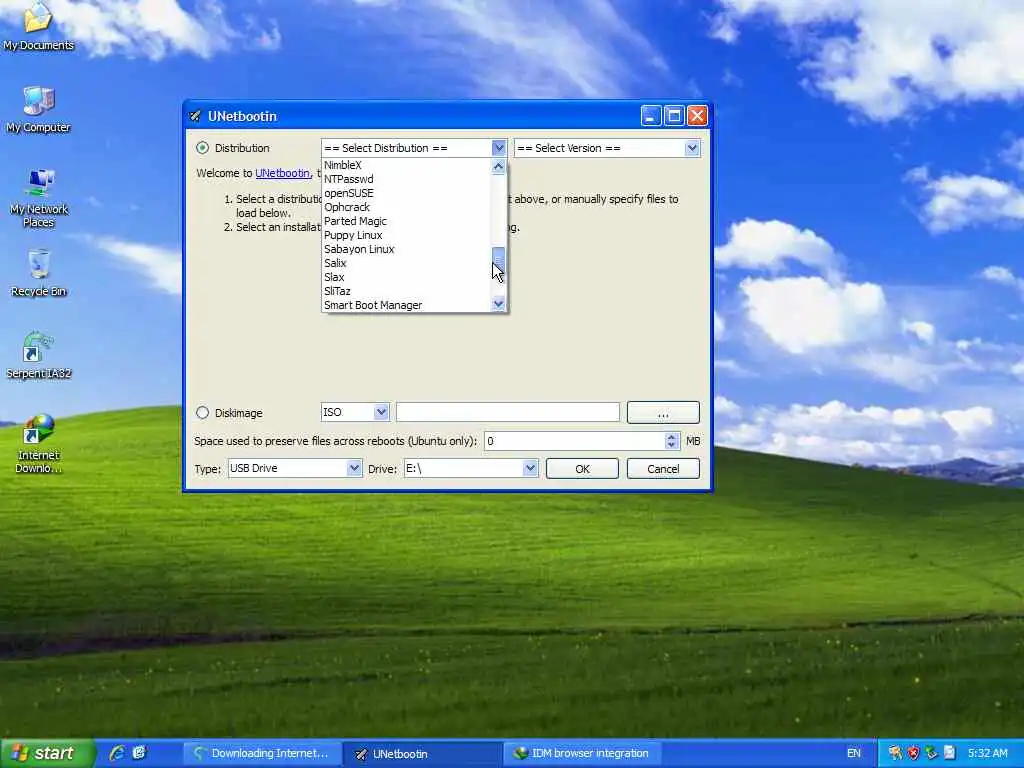This screenshot has width=1024, height=768.
Task: Click the persistence space MB input field
Action: pyautogui.click(x=575, y=441)
